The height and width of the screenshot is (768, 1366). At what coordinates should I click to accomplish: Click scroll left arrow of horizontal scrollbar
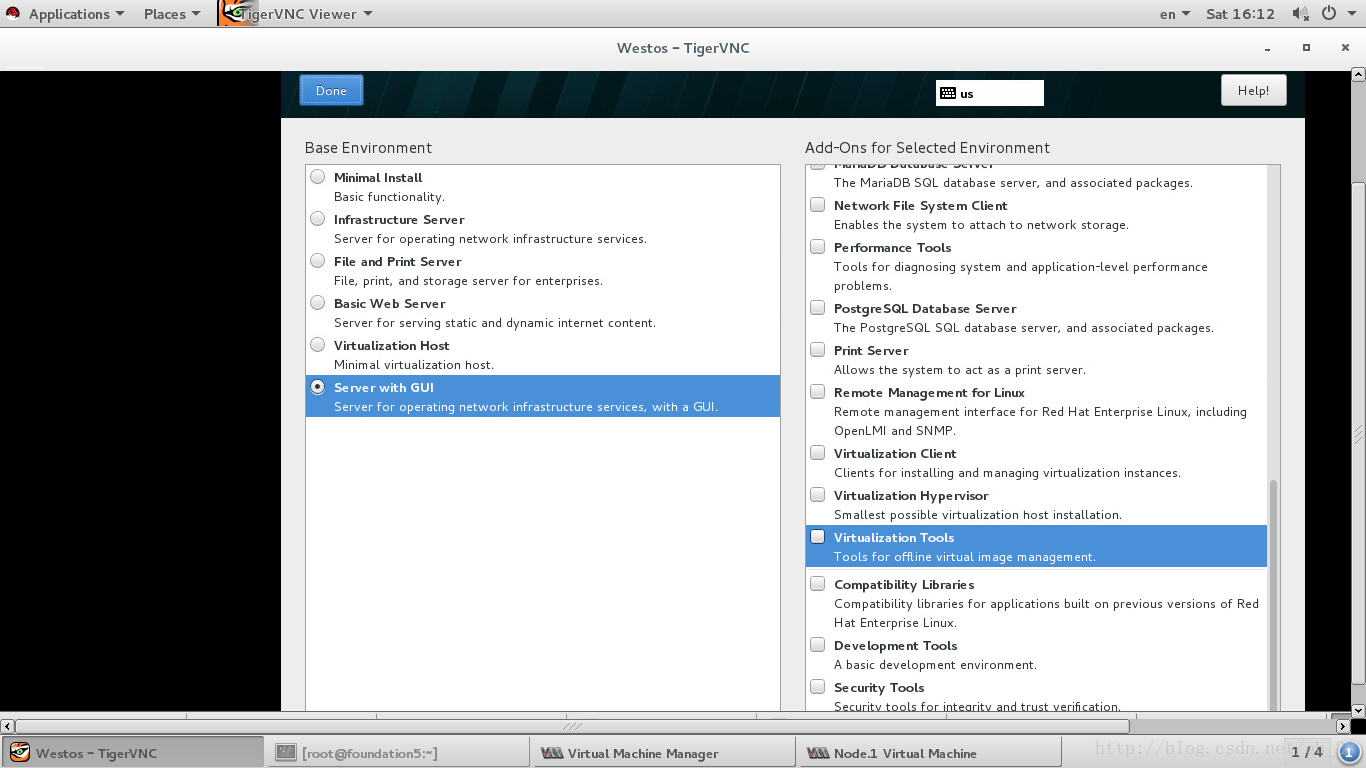pyautogui.click(x=7, y=726)
